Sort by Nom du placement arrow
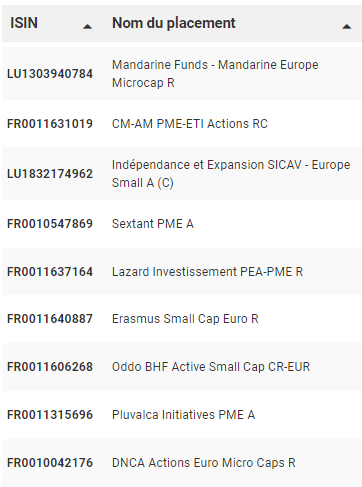This screenshot has width=362, height=487. (x=347, y=27)
